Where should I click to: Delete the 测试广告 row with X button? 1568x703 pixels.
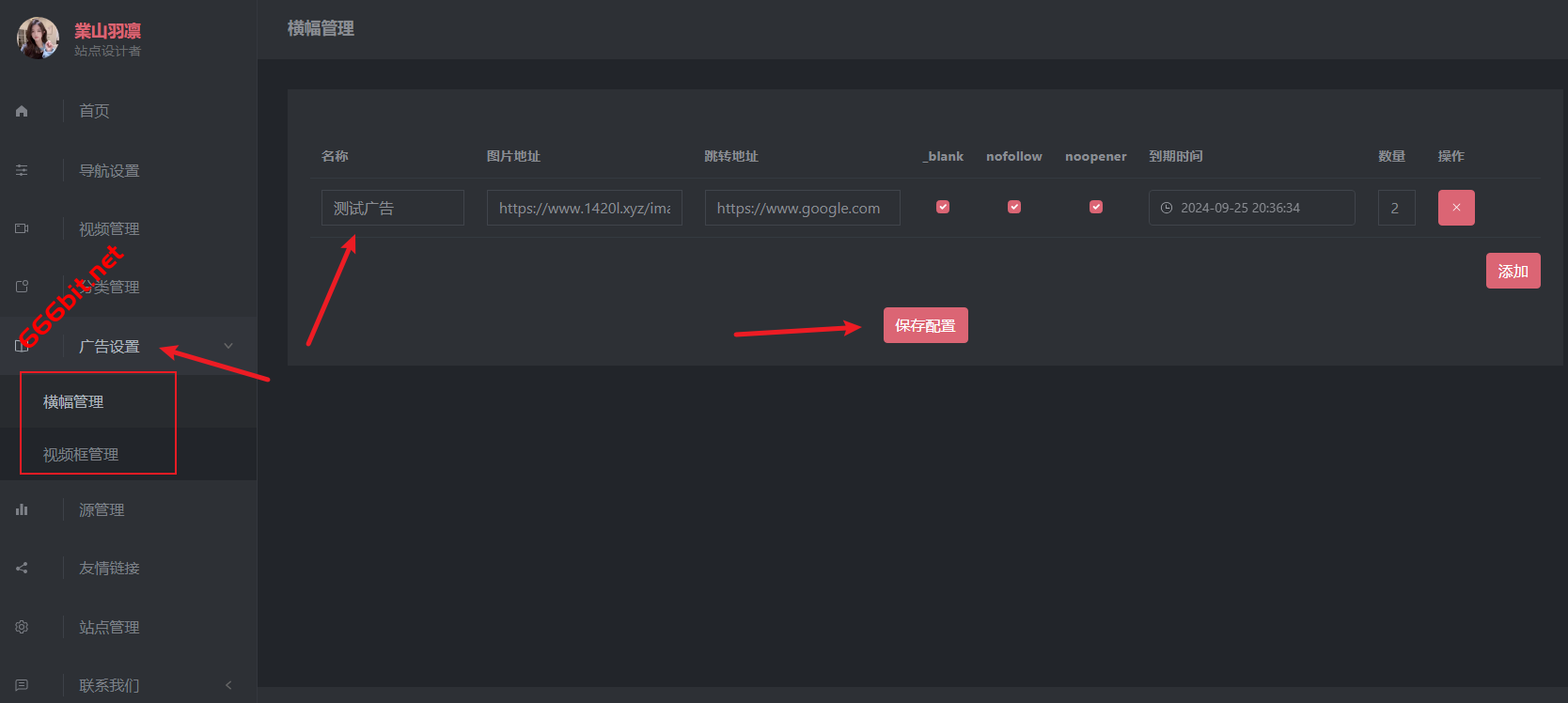click(1456, 208)
